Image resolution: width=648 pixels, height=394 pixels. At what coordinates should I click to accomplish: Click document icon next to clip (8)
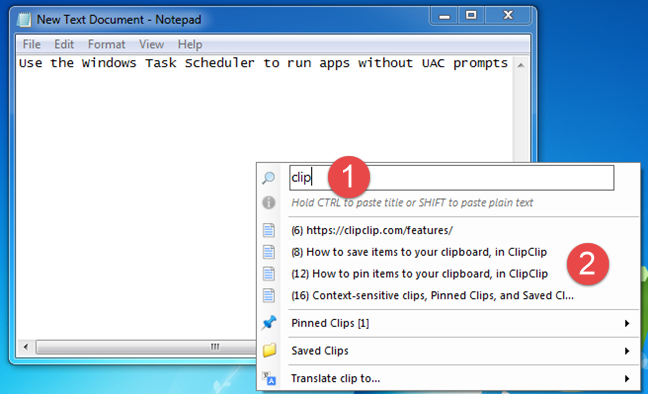pyautogui.click(x=269, y=252)
